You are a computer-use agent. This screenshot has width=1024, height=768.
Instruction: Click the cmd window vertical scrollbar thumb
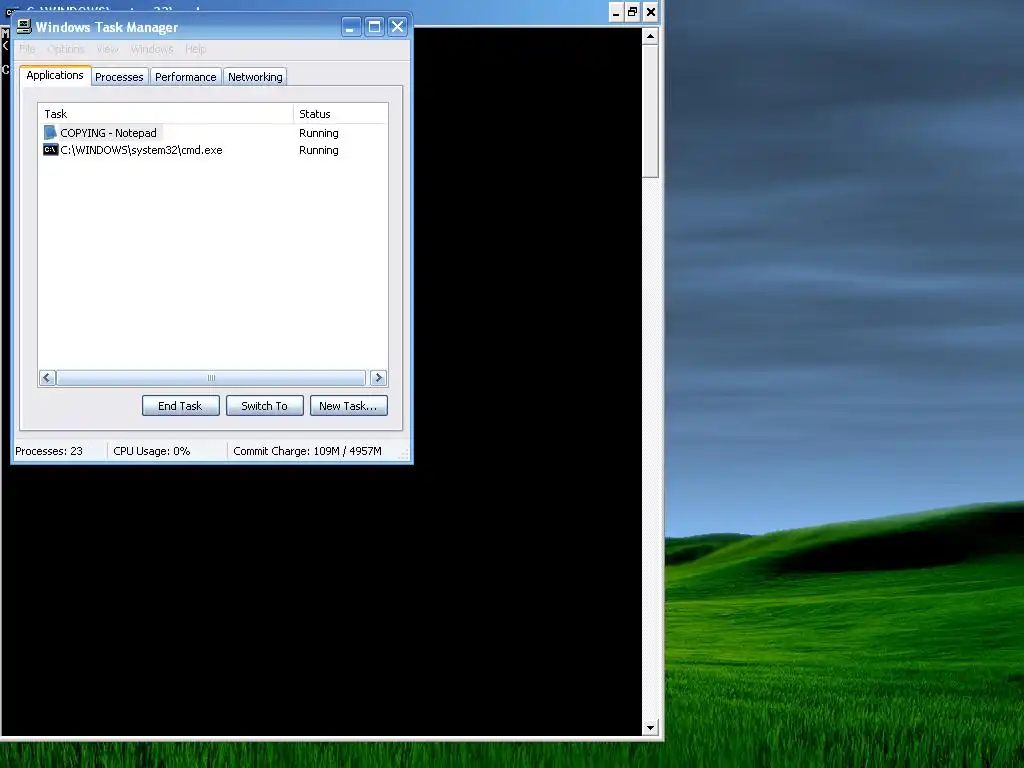[x=650, y=112]
